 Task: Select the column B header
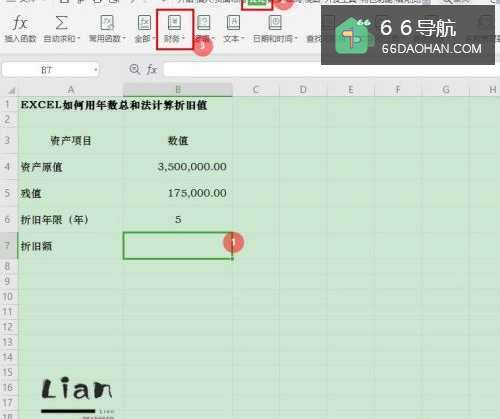(x=178, y=90)
